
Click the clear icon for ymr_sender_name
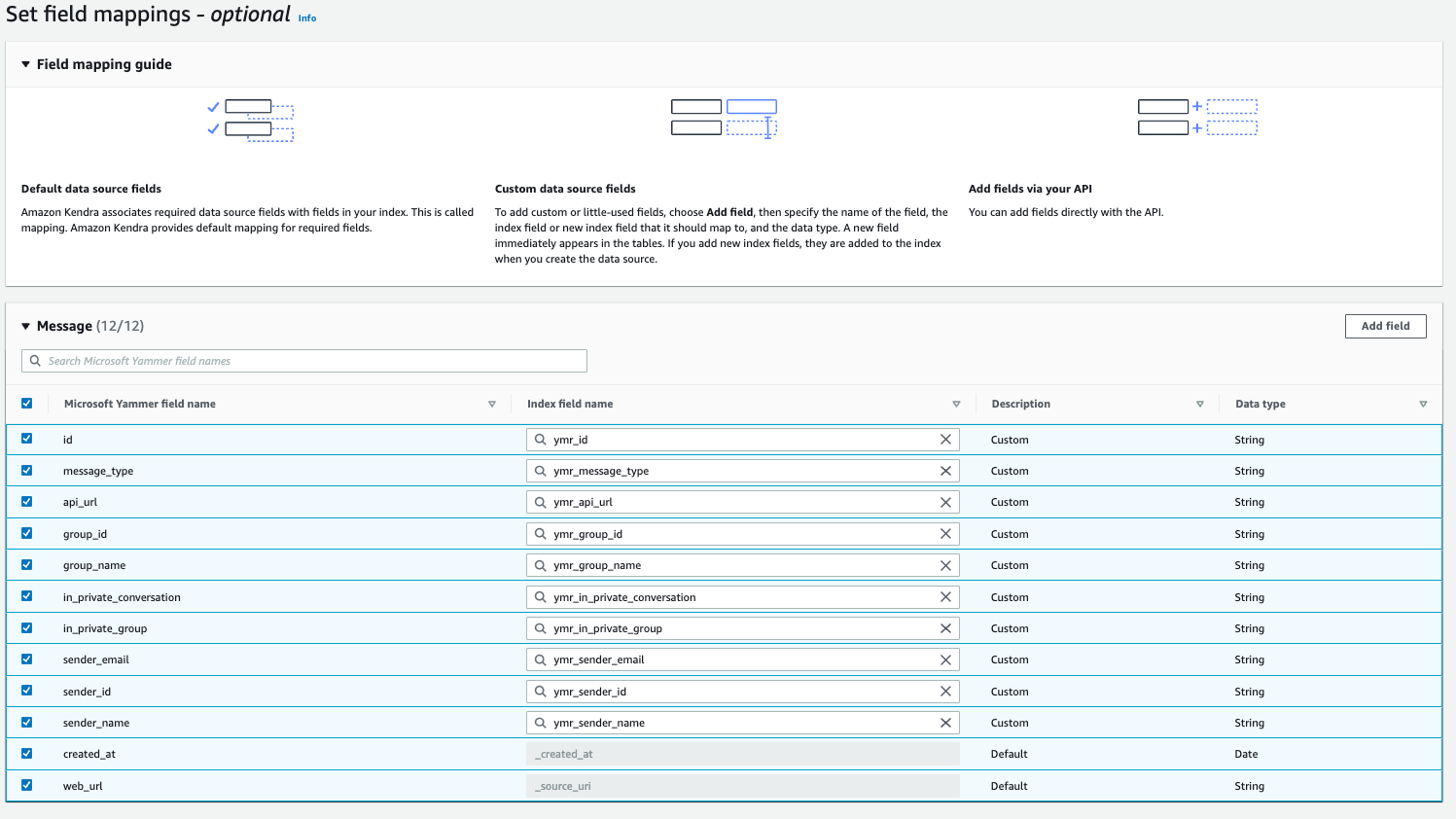[945, 723]
